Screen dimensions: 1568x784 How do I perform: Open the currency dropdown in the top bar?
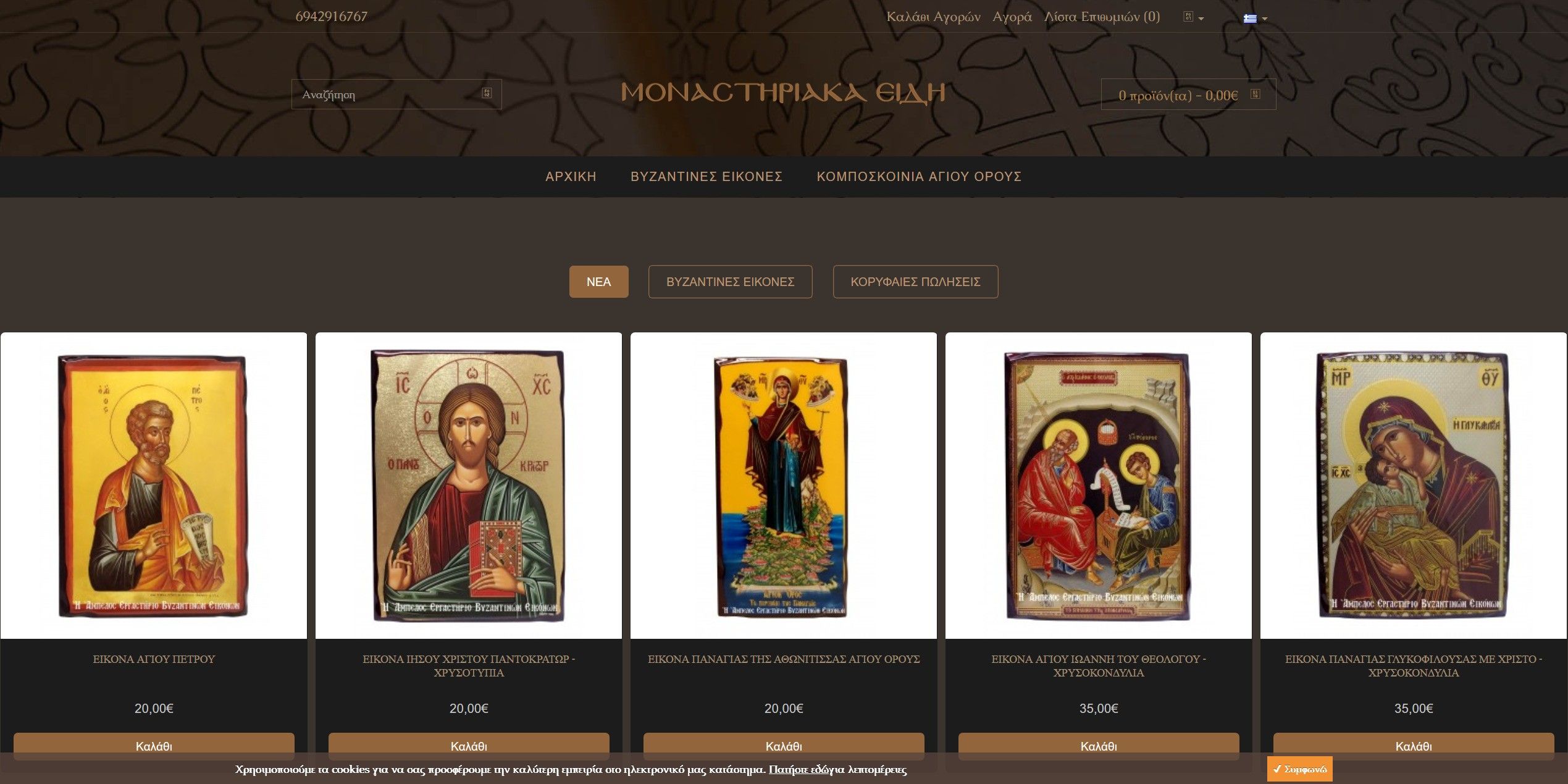point(1193,17)
